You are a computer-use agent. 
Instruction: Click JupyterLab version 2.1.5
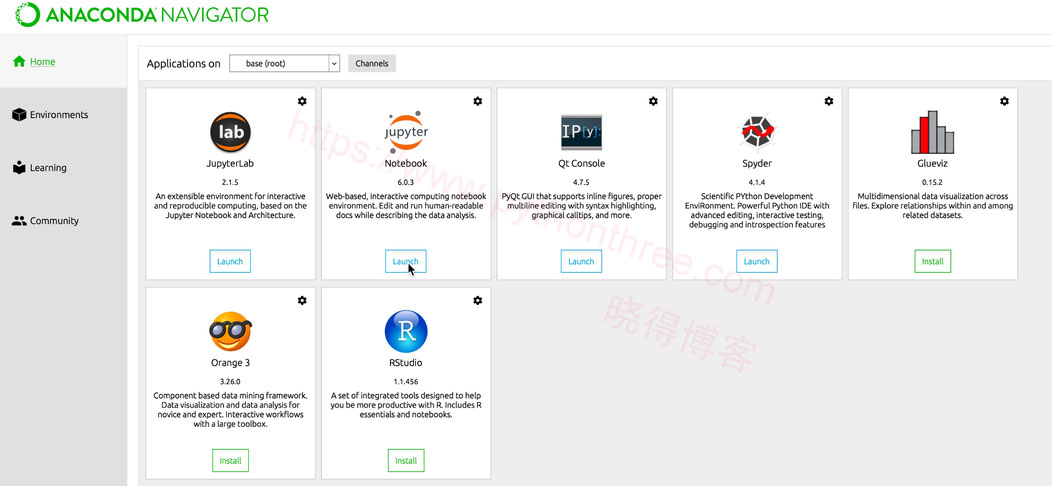(230, 182)
